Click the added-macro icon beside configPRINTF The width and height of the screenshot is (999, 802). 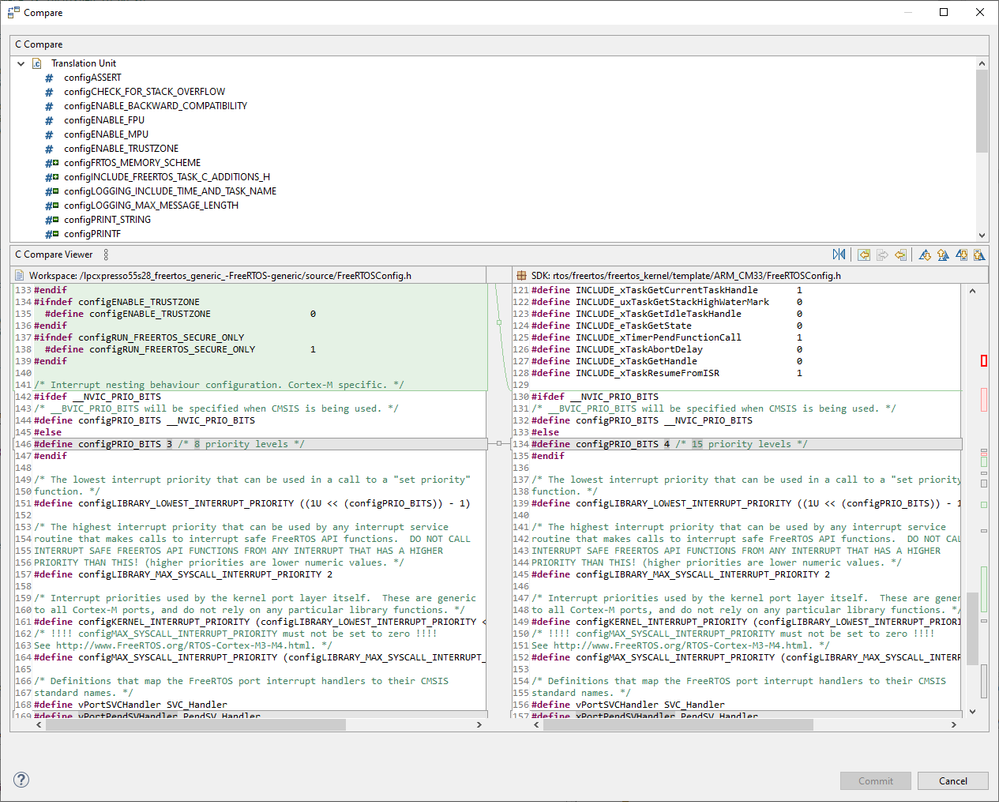[52, 234]
